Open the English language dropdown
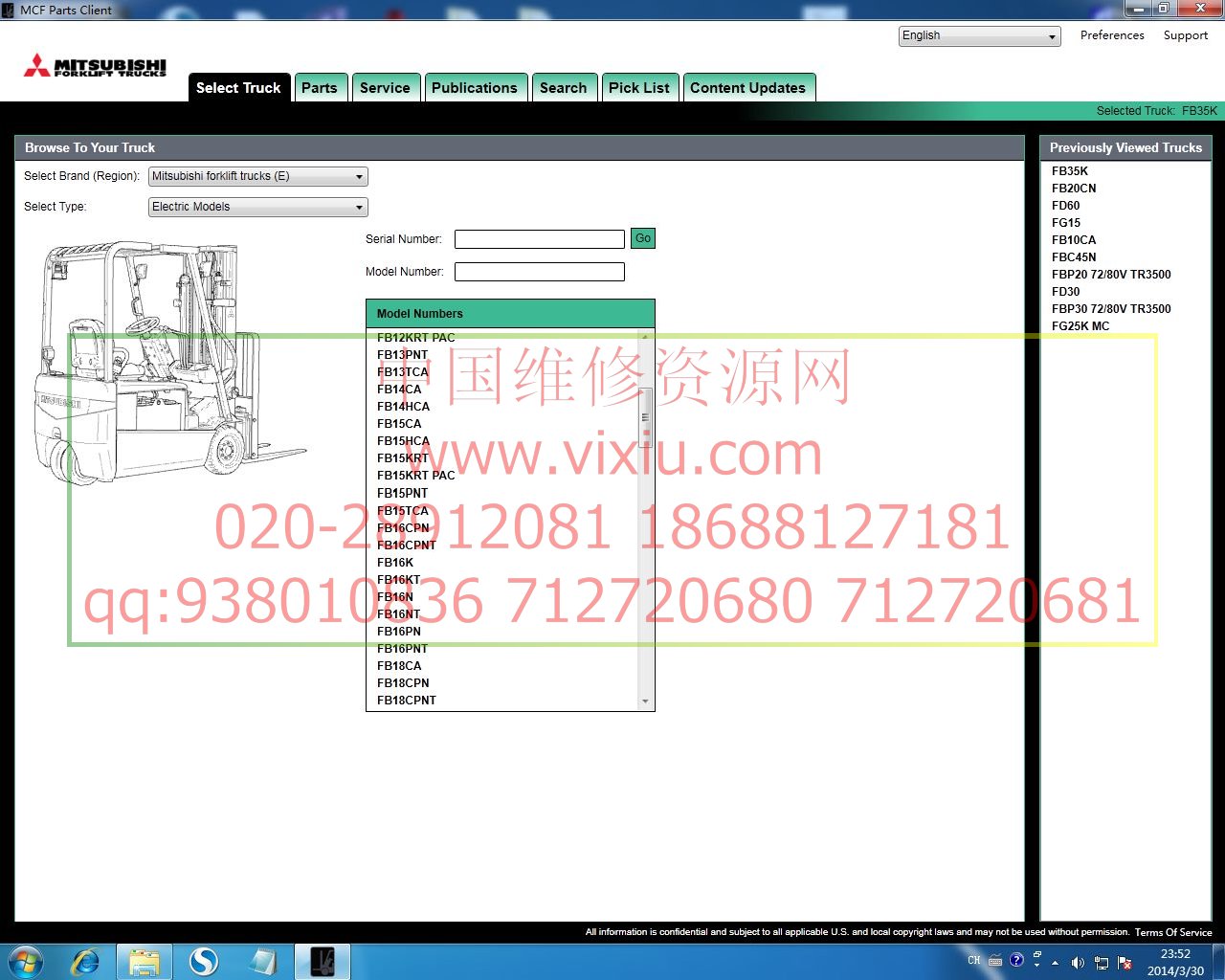The width and height of the screenshot is (1225, 980). click(x=980, y=36)
